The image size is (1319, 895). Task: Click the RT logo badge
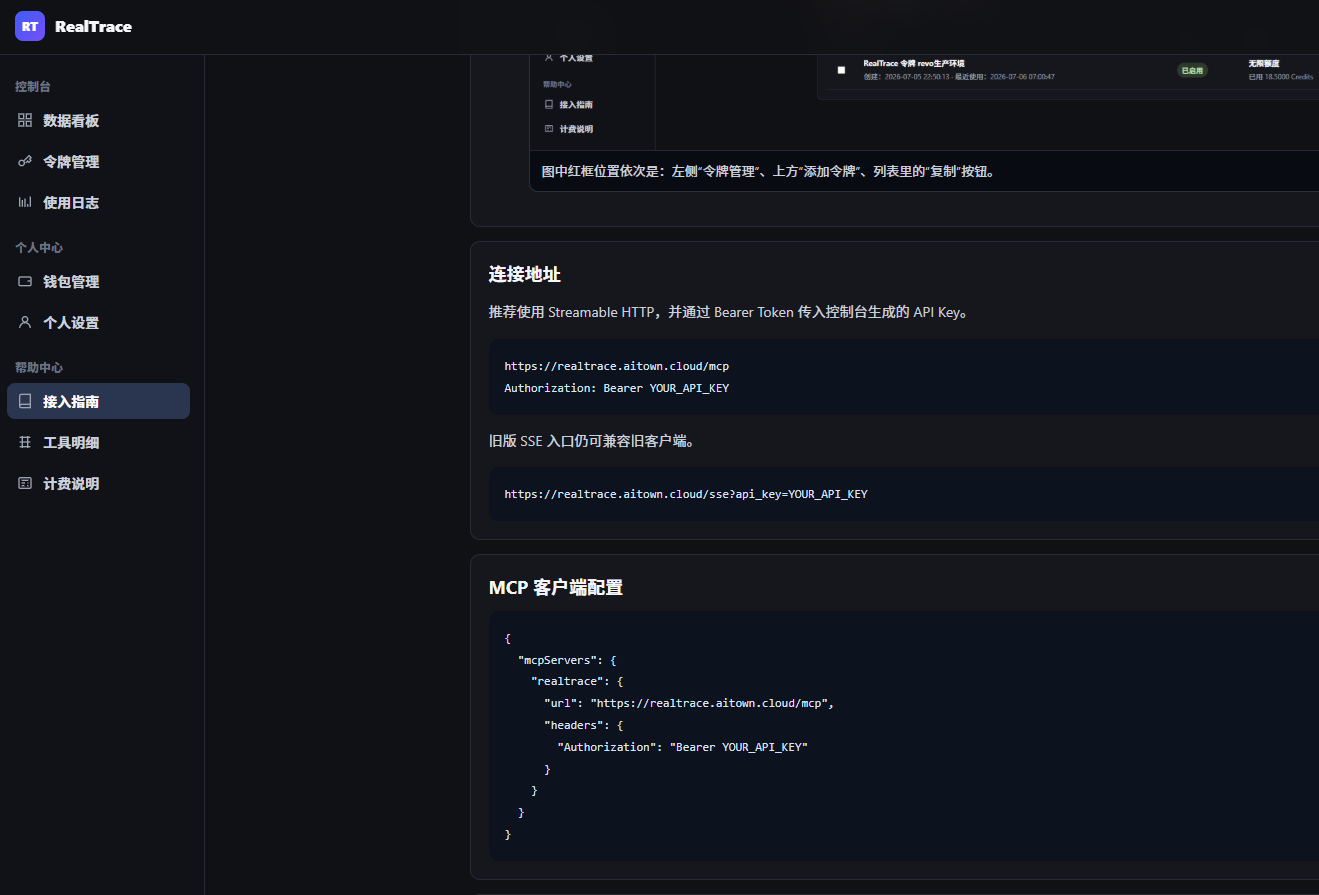pos(30,26)
